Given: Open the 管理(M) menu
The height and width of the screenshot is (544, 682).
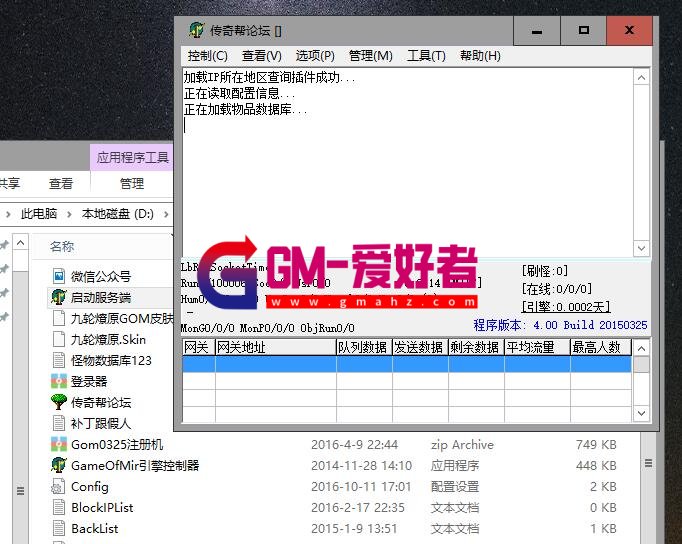Looking at the screenshot, I should pyautogui.click(x=371, y=56).
